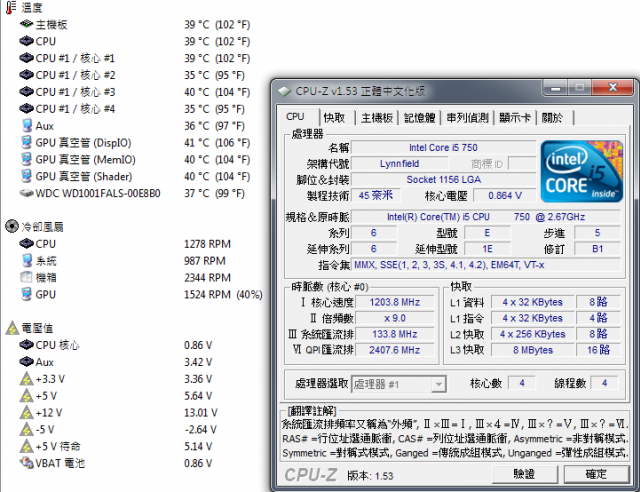This screenshot has height=492, width=640.
Task: Select chip icon of CPU #1 / 核心 #4
Action: pos(26,109)
